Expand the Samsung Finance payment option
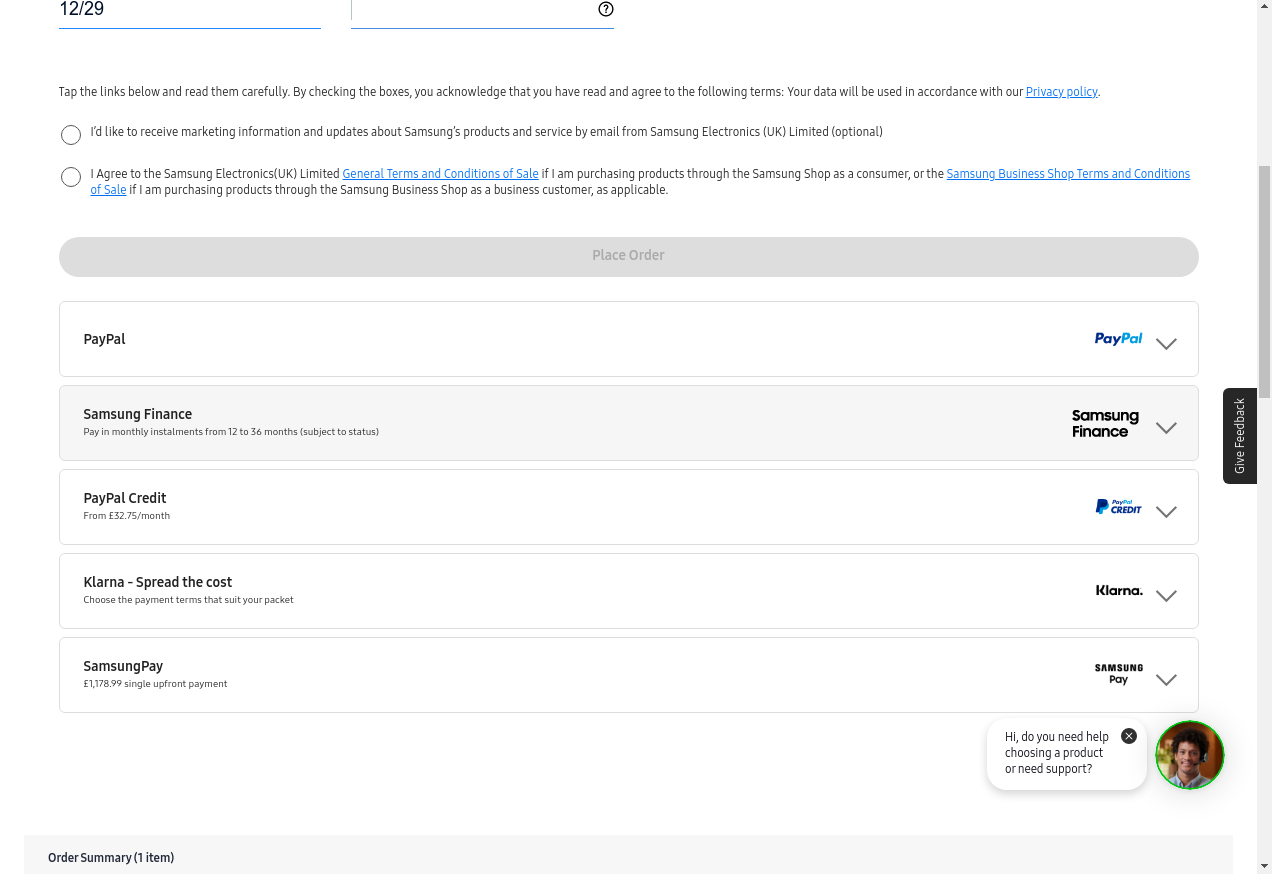This screenshot has height=874, width=1272. [1165, 427]
